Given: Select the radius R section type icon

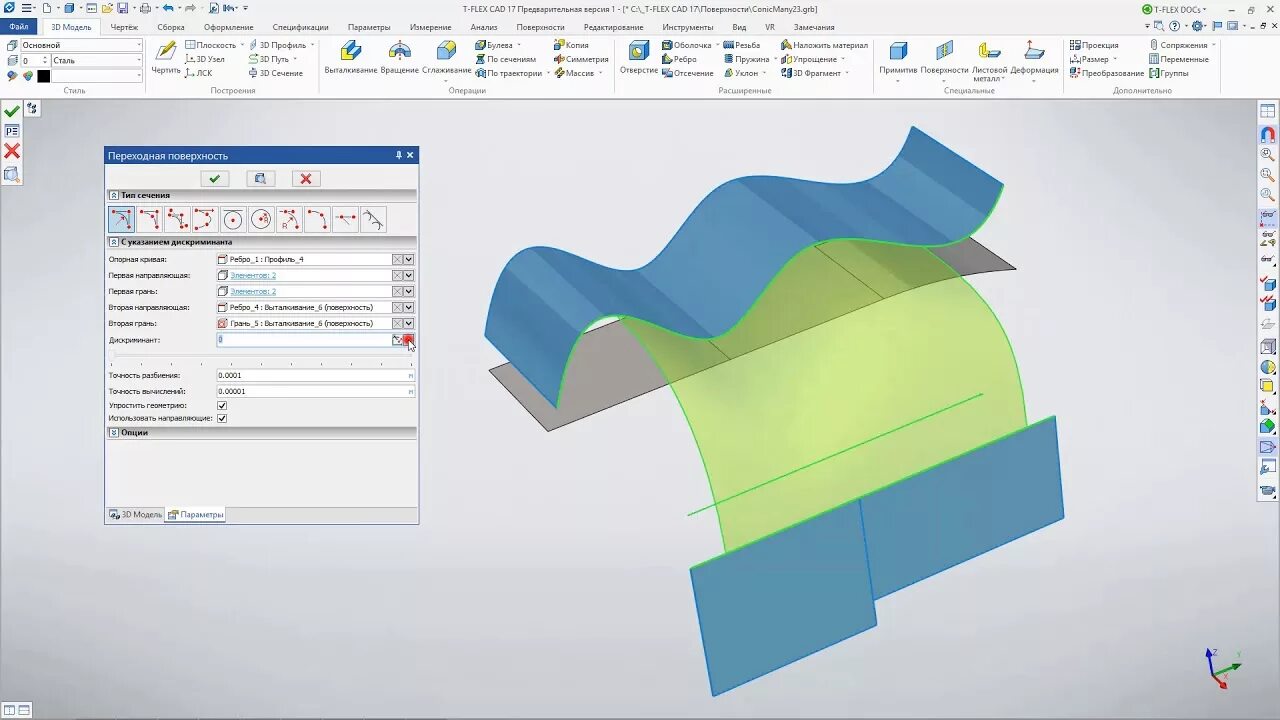Looking at the screenshot, I should point(289,219).
